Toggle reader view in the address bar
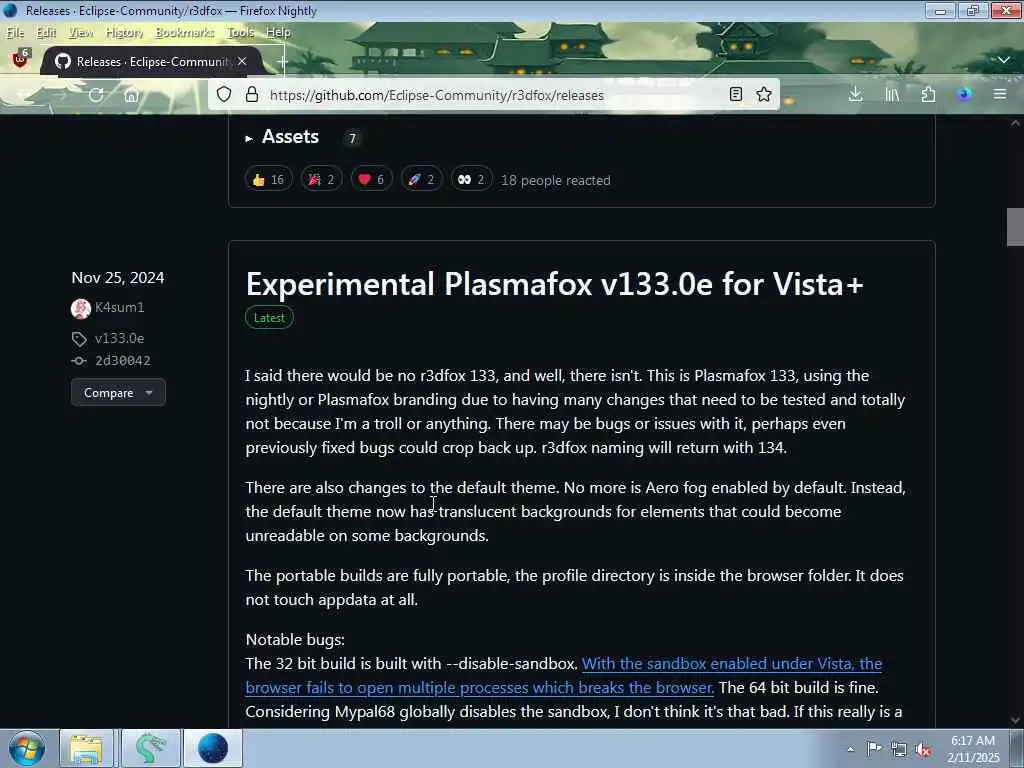Viewport: 1024px width, 768px height. [736, 95]
